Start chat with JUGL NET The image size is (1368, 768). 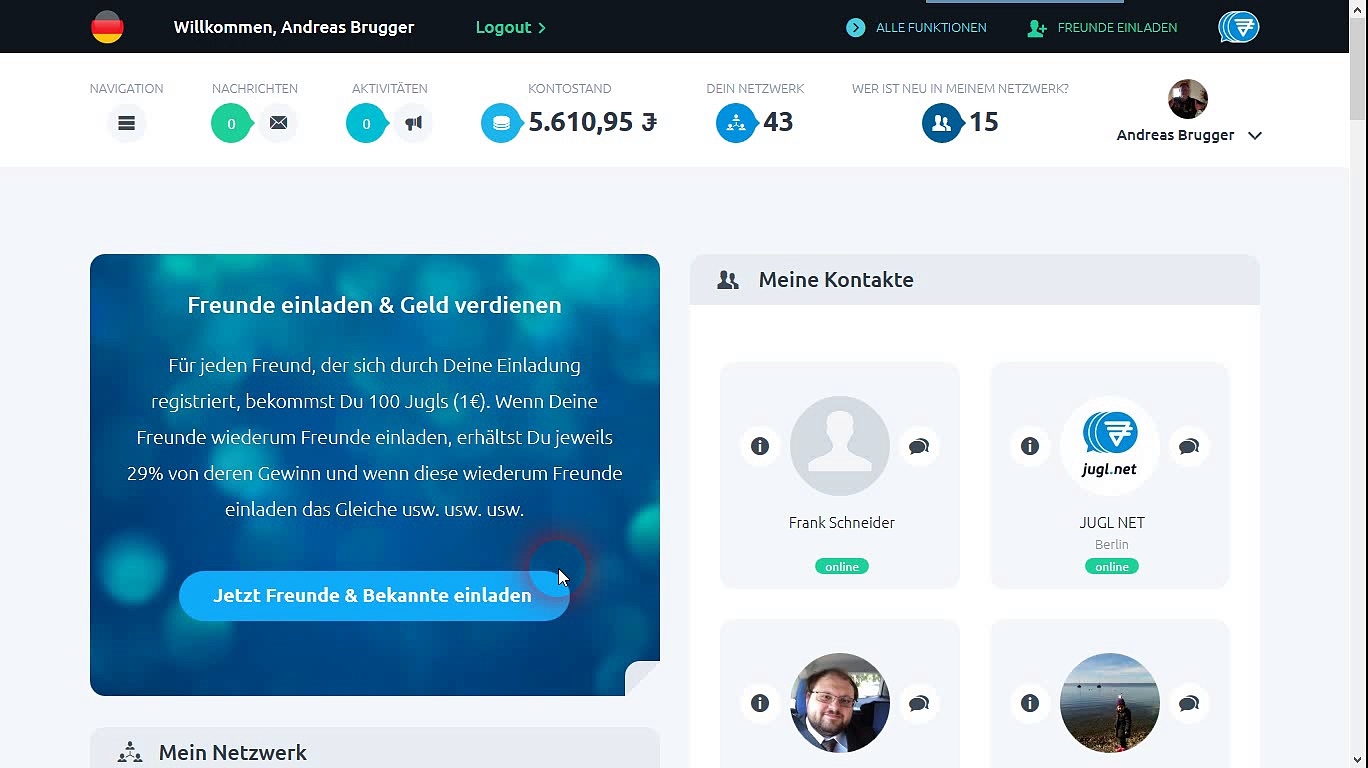coord(1188,446)
